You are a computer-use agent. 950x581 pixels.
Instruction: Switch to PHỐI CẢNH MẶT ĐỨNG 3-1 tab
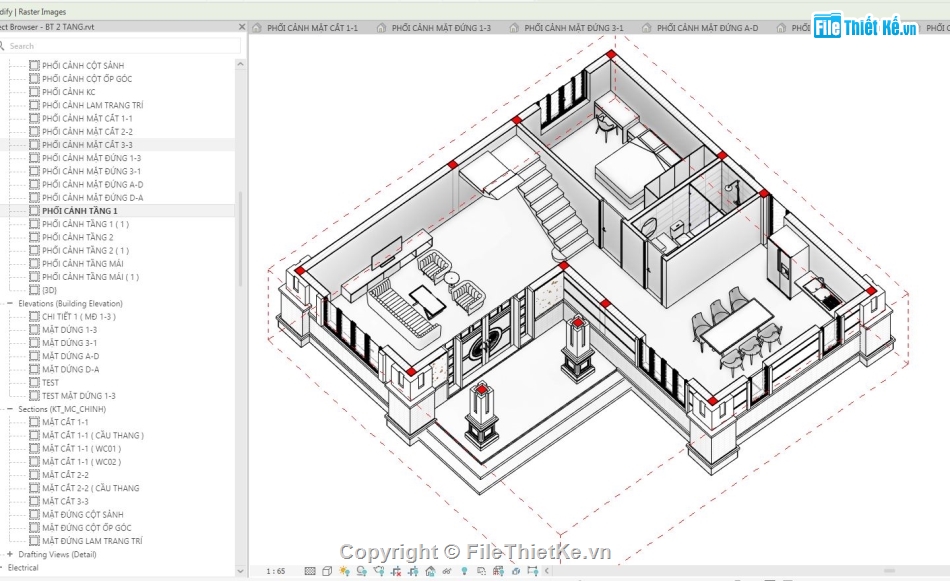click(574, 28)
